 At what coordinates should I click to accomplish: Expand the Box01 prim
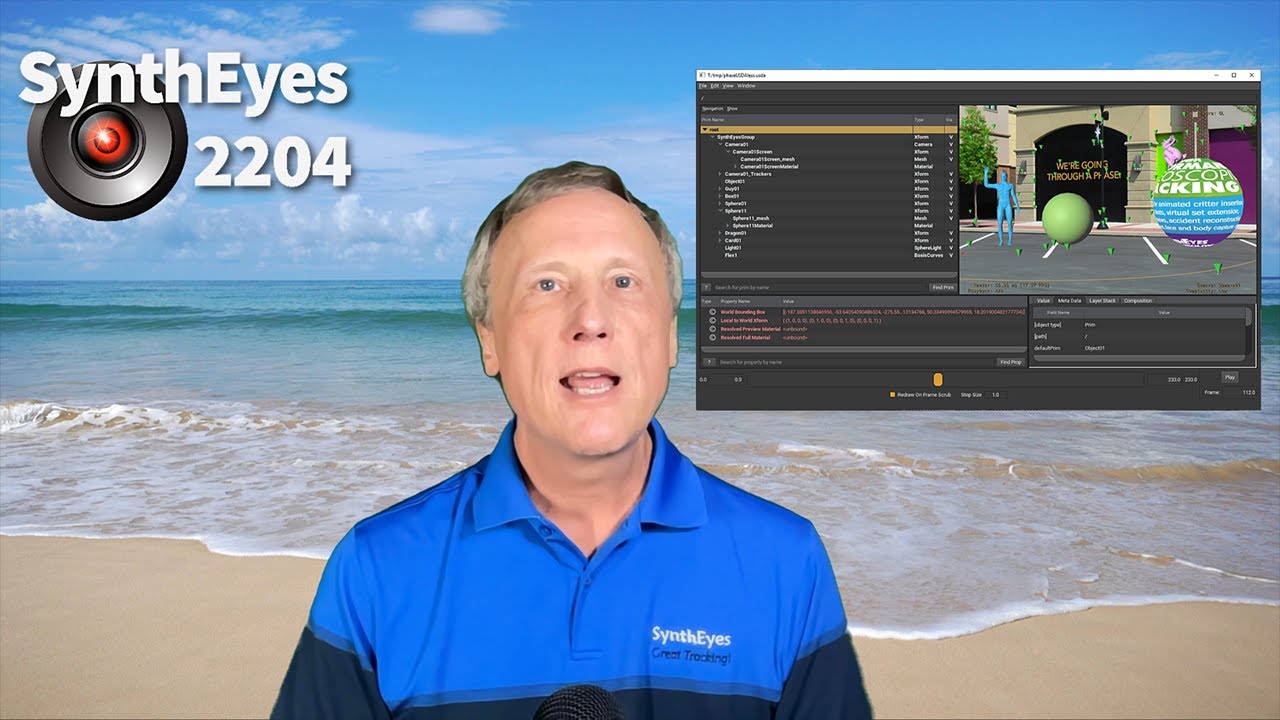[x=720, y=196]
